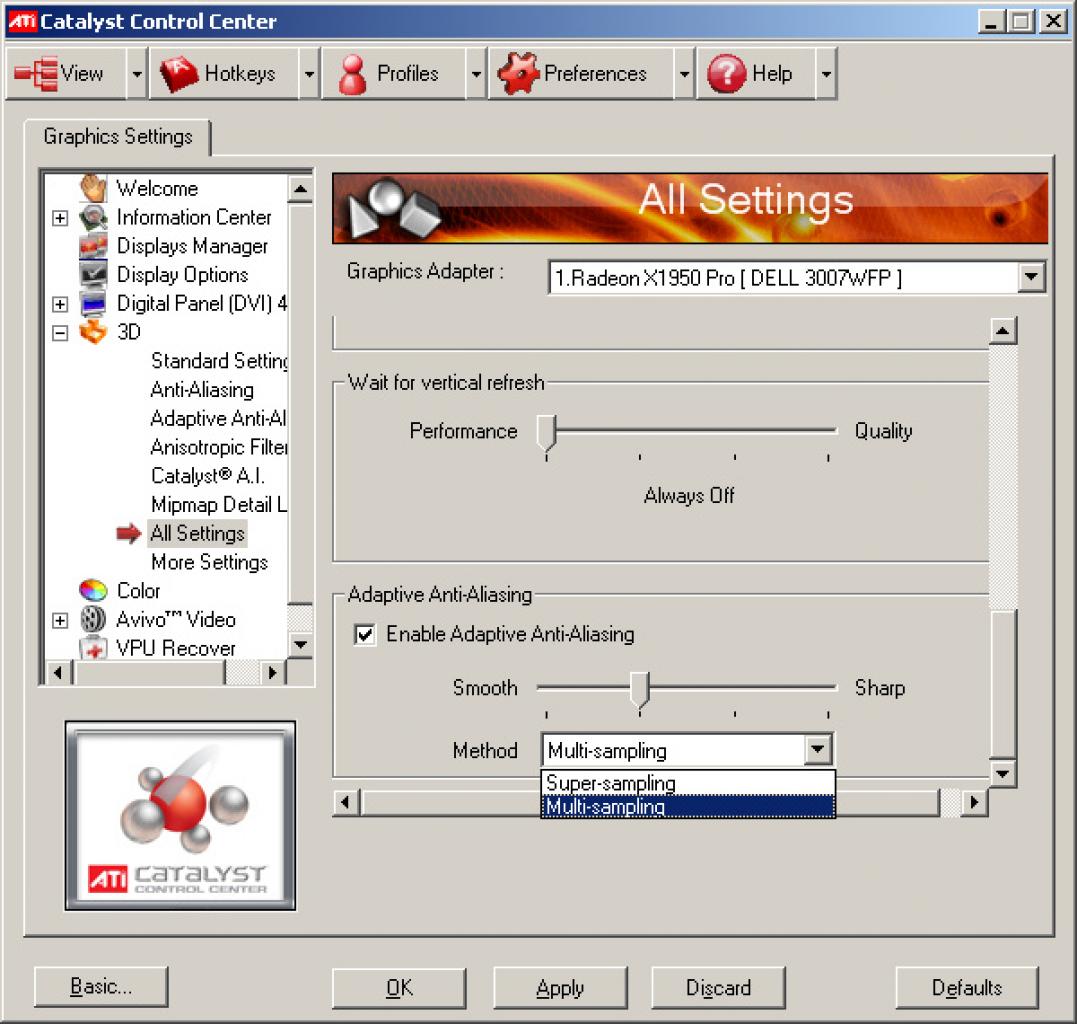Click tree scroll up arrow
Viewport: 1077px width, 1024px height.
tap(300, 189)
